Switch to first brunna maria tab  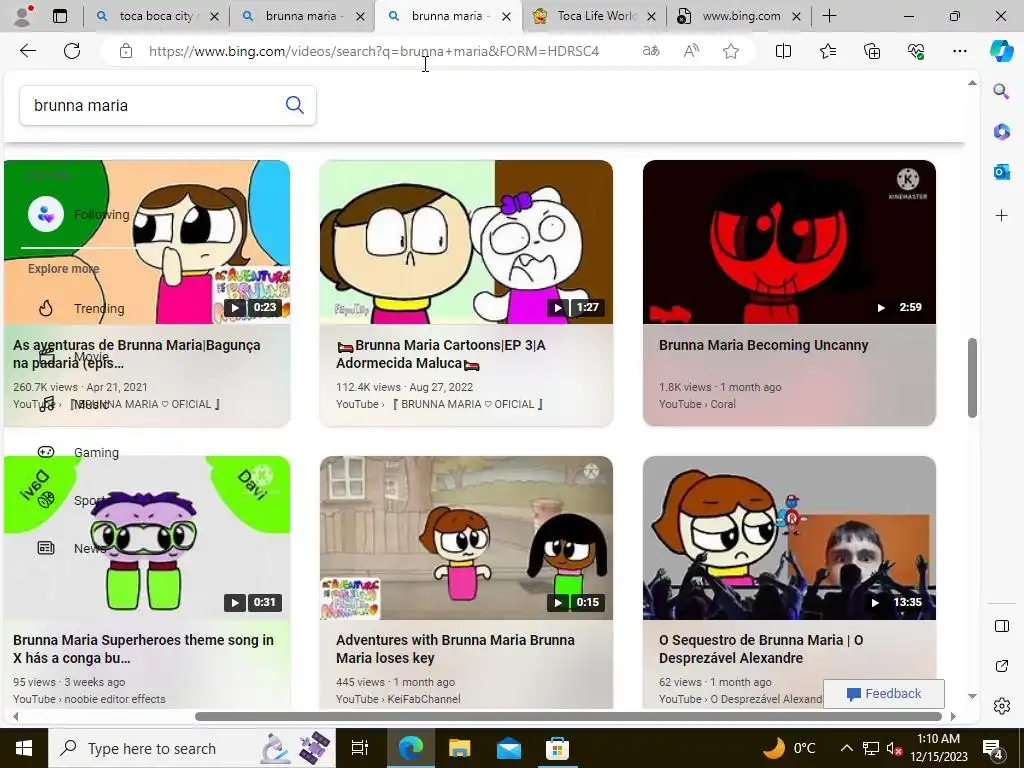302,16
